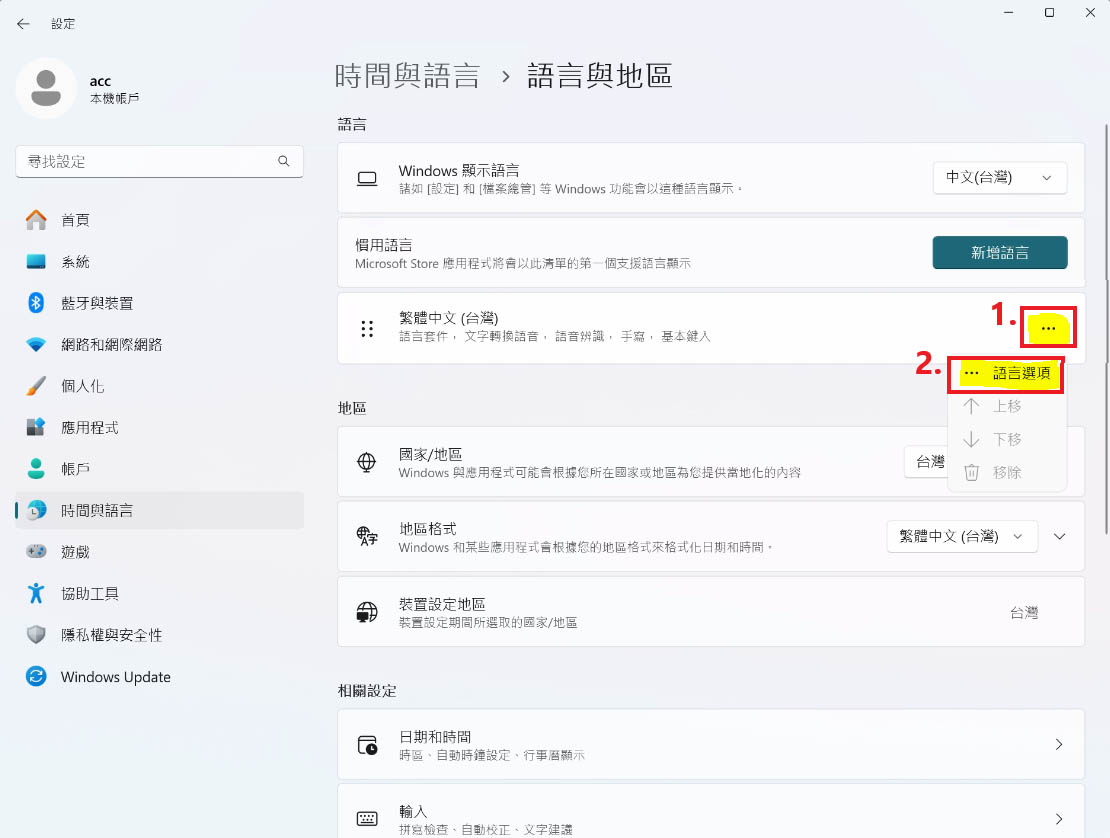Viewport: 1110px width, 838px height.
Task: Open 首頁 (Home) in the sidebar
Action: pyautogui.click(x=75, y=220)
